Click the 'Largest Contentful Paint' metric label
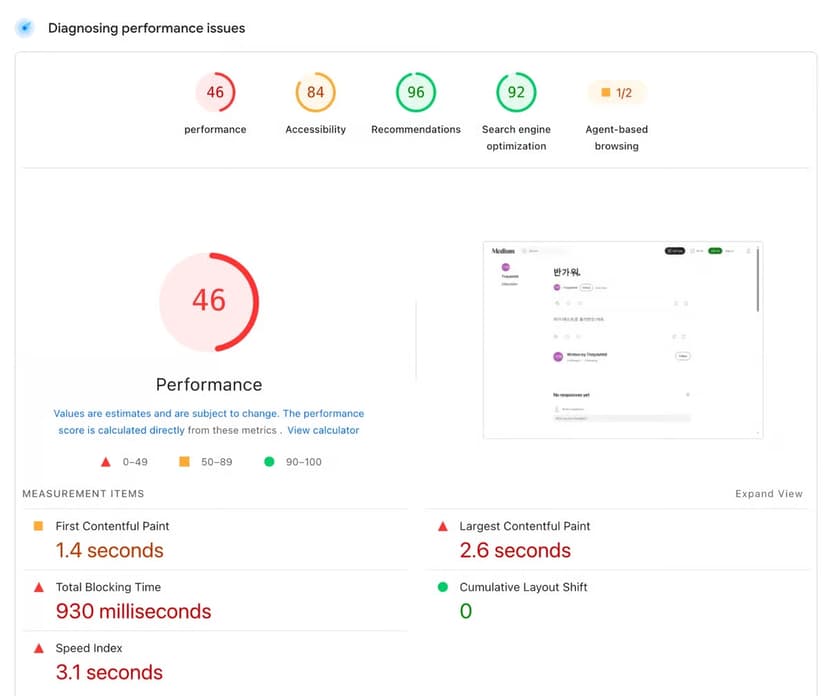Screen dimensions: 828x696 click(524, 526)
